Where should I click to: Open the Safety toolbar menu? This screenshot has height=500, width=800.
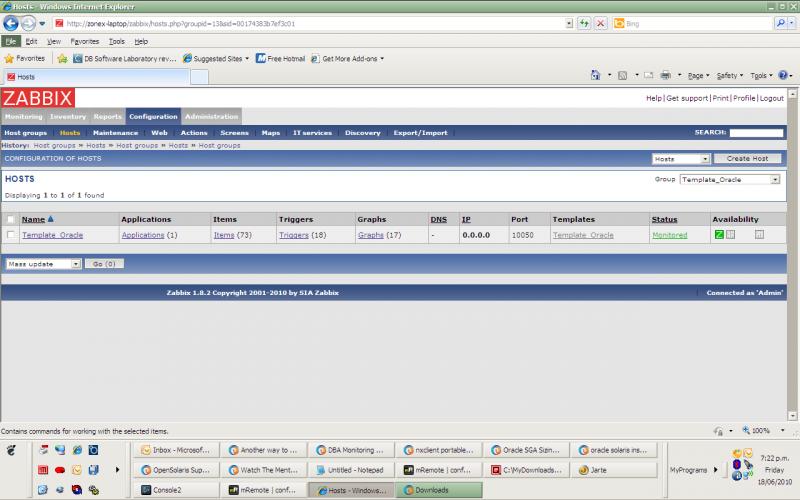pos(730,76)
